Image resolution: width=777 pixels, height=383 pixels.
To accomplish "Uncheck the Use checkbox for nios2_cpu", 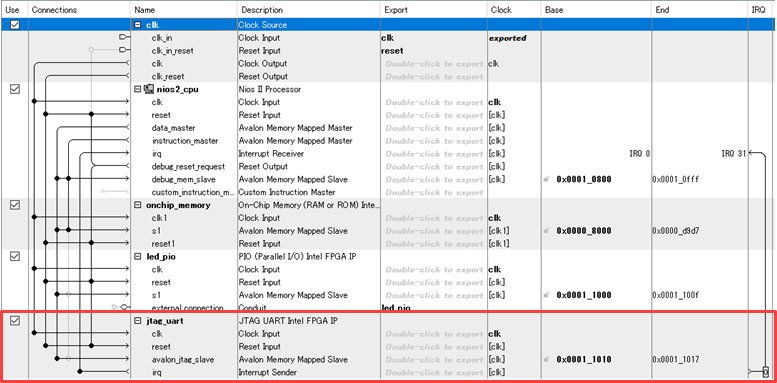I will point(15,89).
